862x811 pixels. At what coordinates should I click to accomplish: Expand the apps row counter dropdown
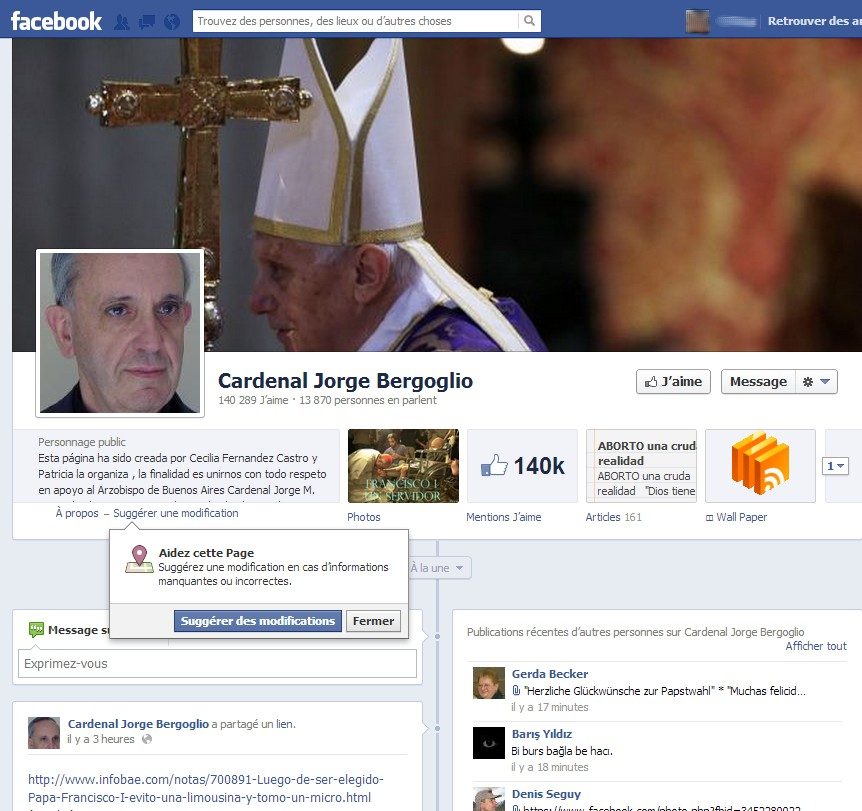tap(835, 466)
